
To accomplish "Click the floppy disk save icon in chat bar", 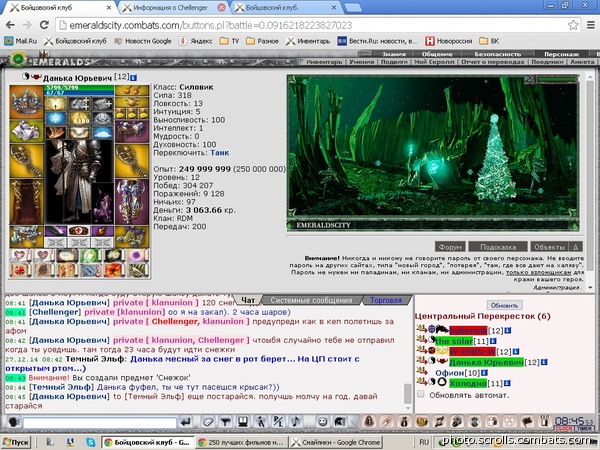I will point(243,422).
